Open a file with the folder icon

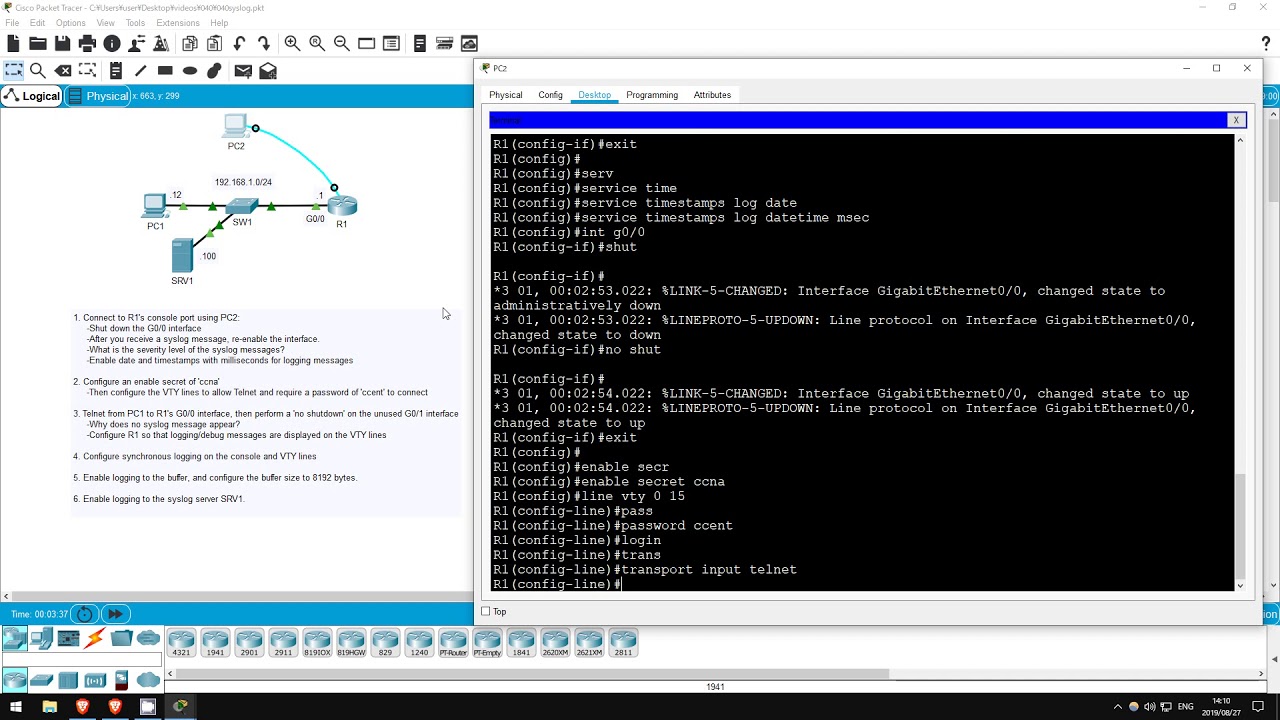38,43
